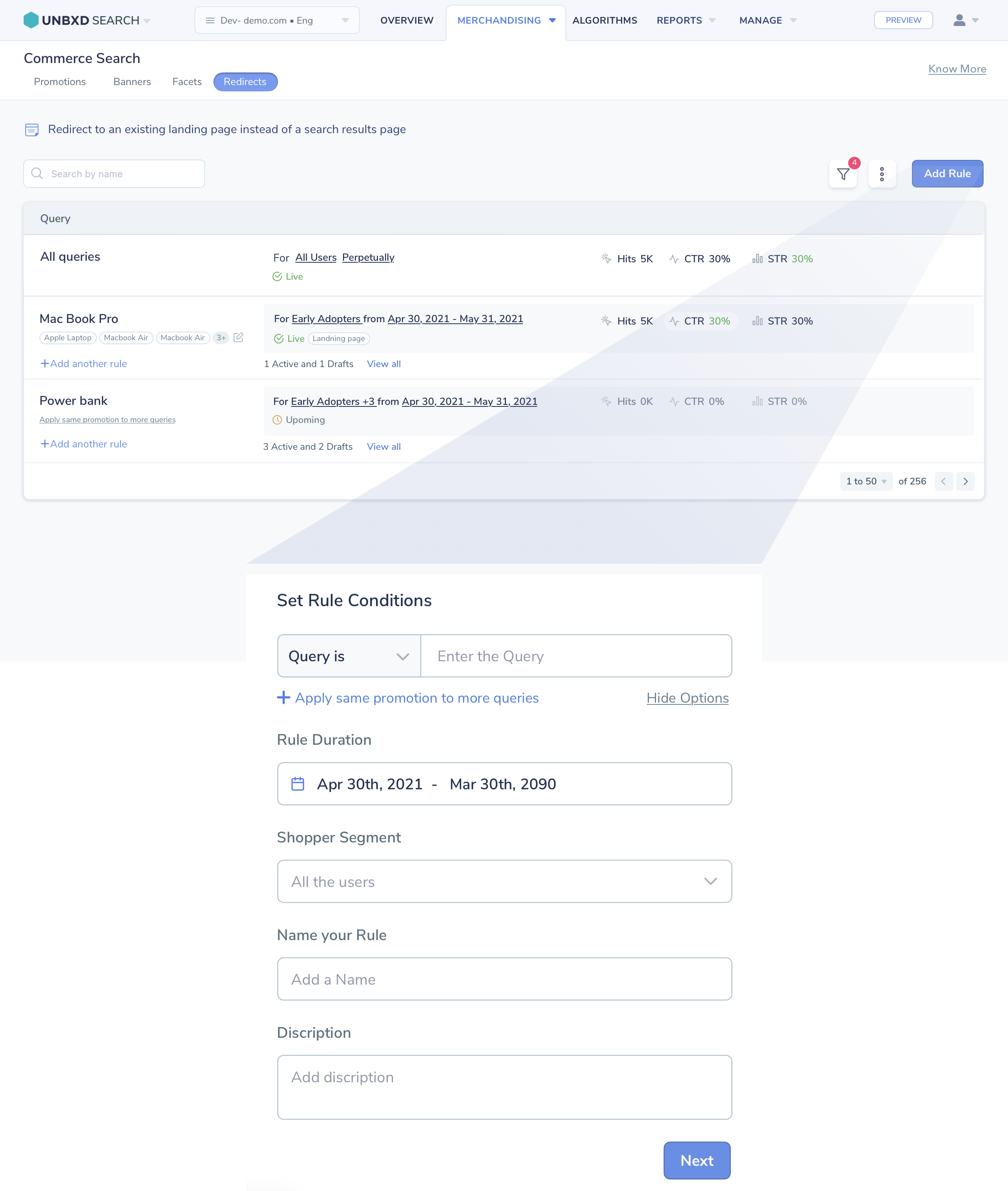The width and height of the screenshot is (1008, 1191).
Task: Click the edit pencil icon beside Mac Book Pro tags
Action: pos(239,337)
